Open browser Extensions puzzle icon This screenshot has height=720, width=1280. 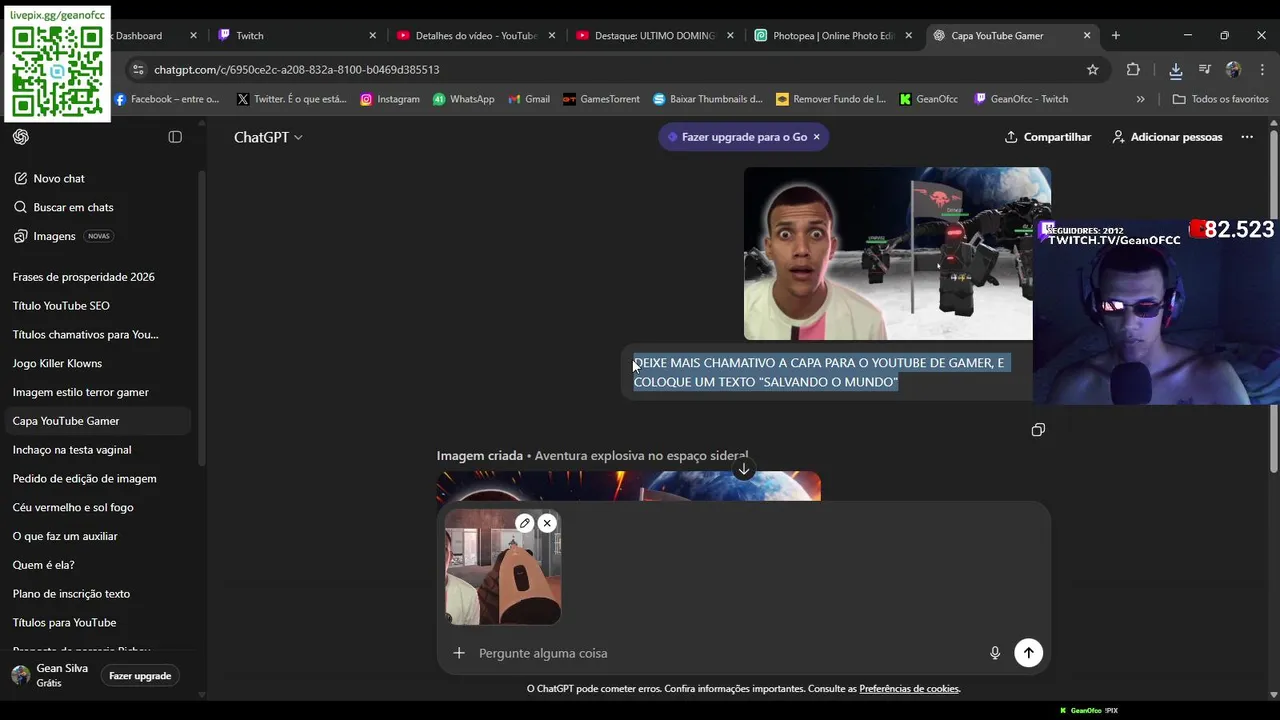[1133, 70]
